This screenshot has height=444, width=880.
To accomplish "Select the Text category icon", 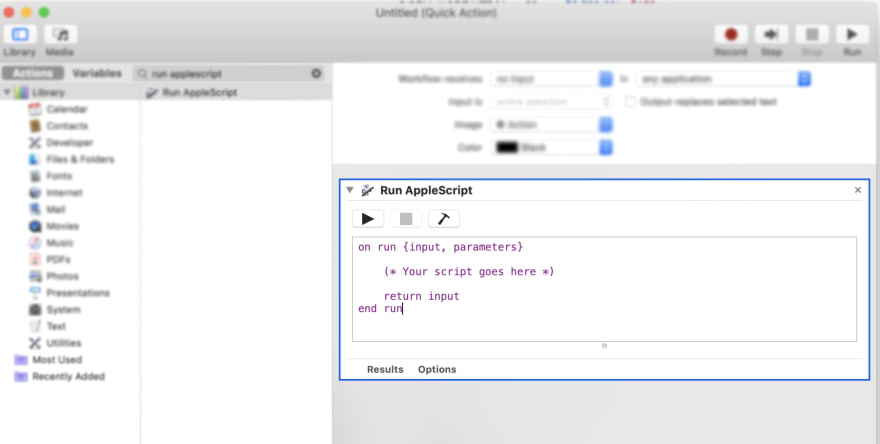I will click(35, 326).
